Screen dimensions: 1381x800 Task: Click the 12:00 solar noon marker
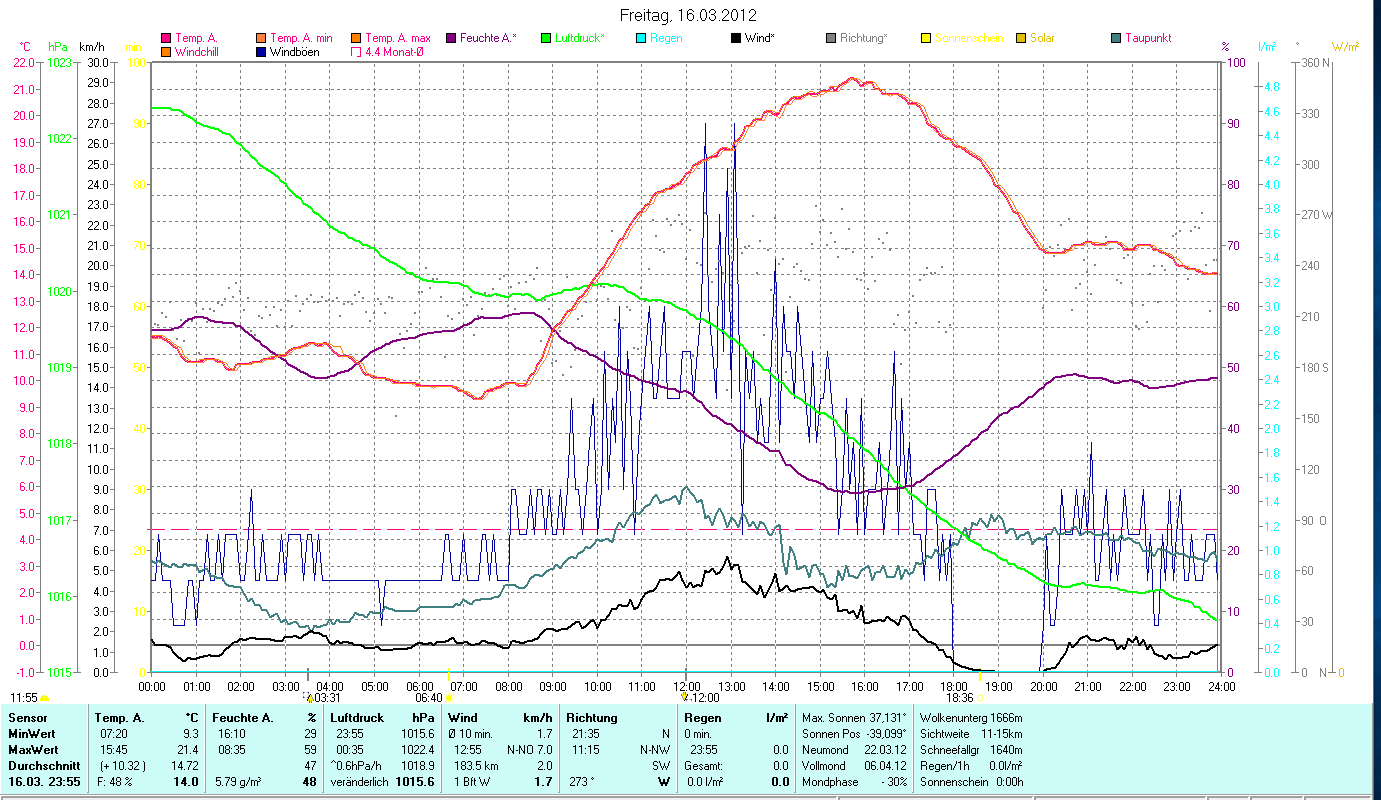703,698
